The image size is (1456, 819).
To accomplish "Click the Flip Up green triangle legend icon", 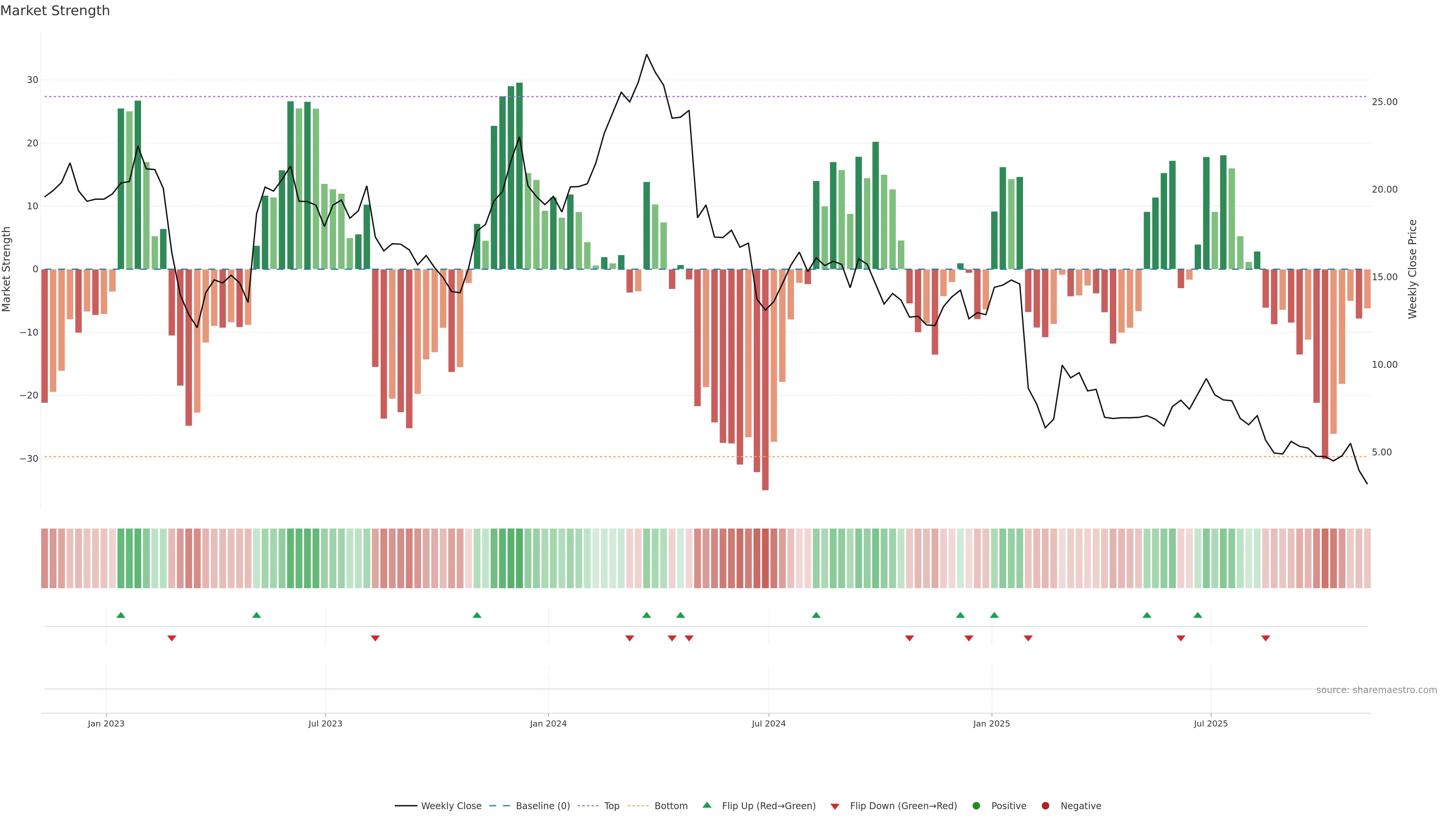I will coord(706,805).
